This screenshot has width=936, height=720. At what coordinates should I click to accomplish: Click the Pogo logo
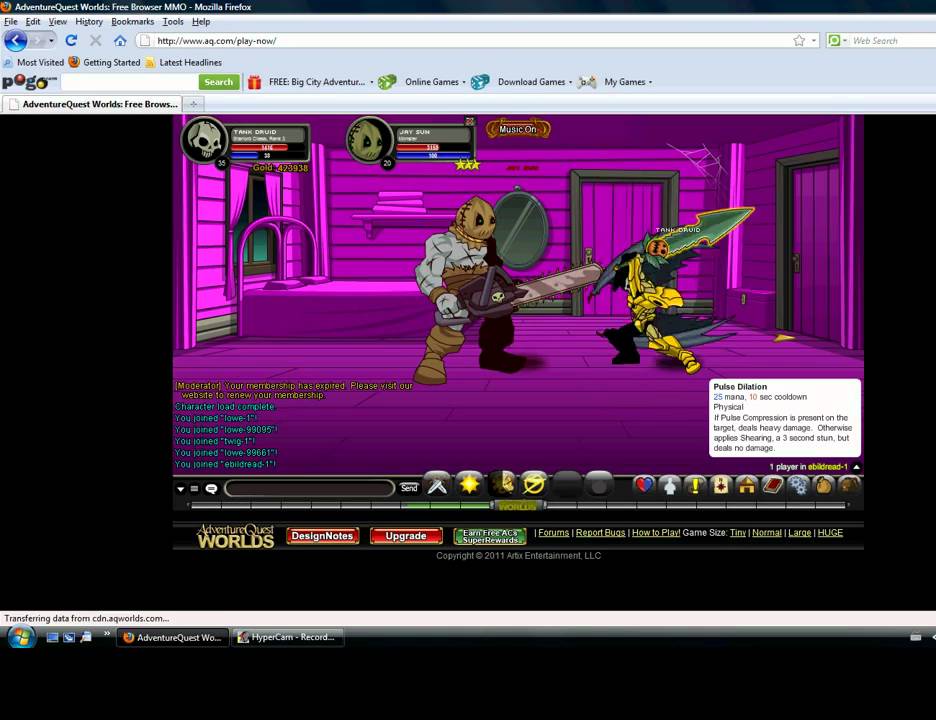(29, 81)
